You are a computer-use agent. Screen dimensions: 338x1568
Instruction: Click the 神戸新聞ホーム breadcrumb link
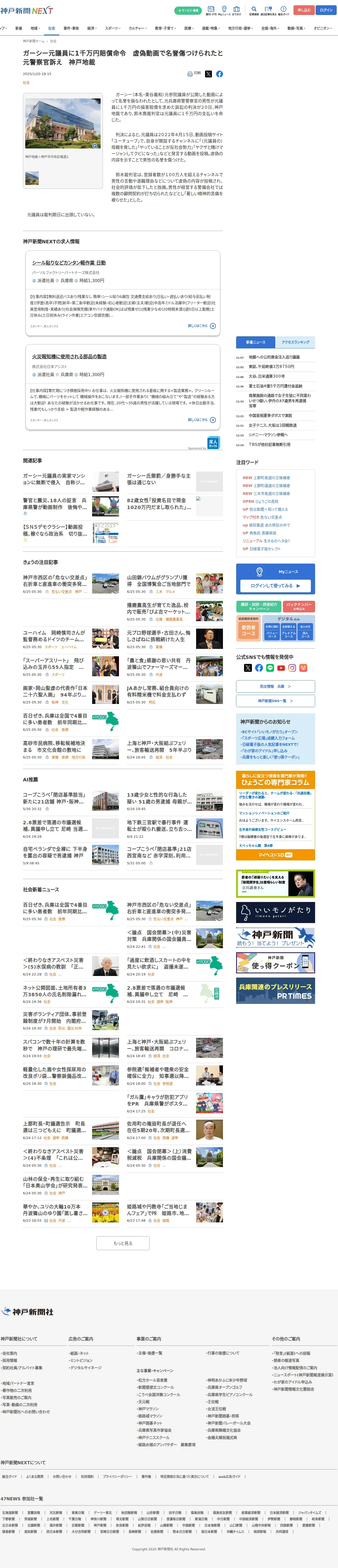pos(34,41)
